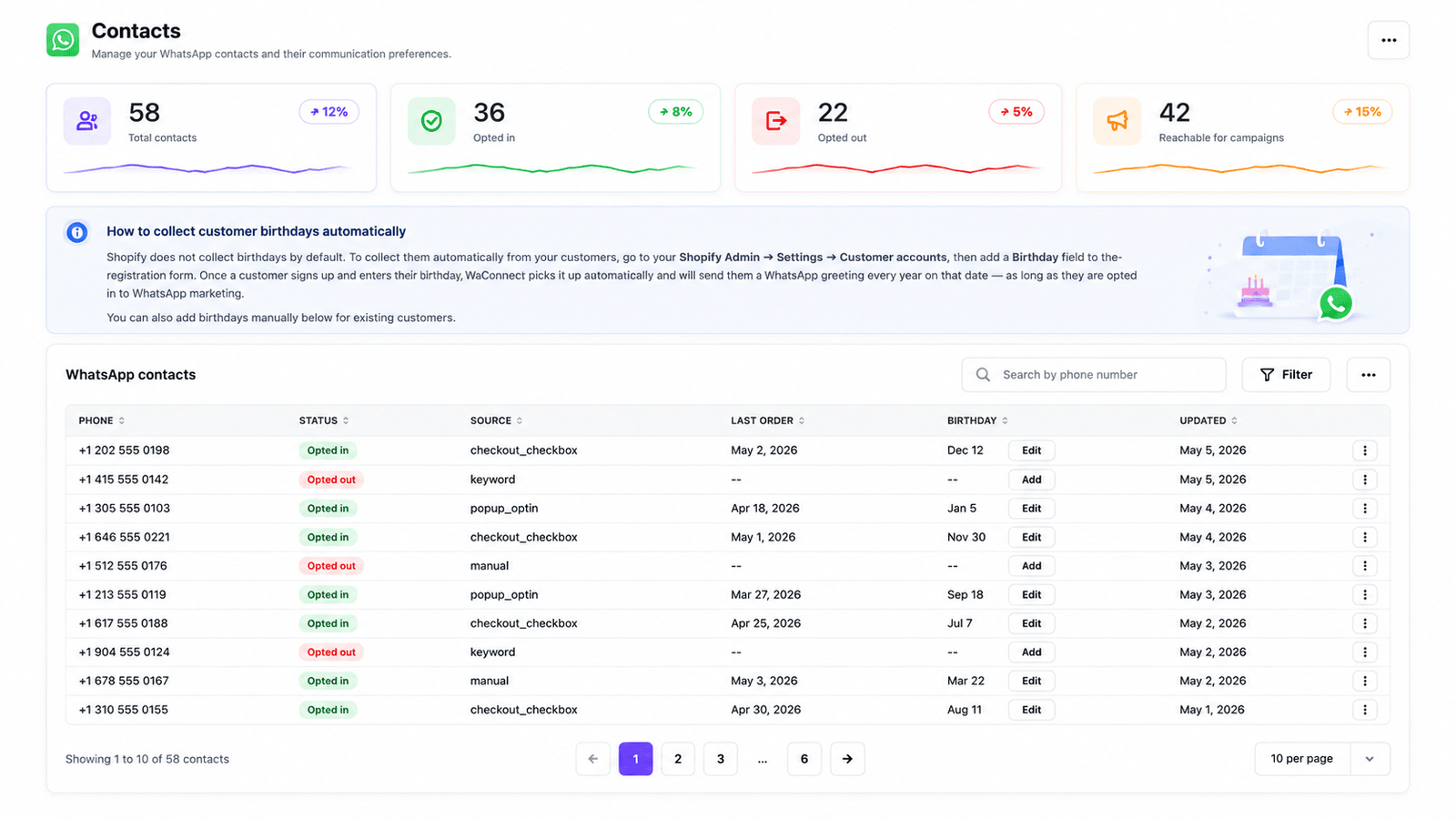Image resolution: width=1456 pixels, height=819 pixels.
Task: Sort table by Status column
Action: click(x=324, y=420)
